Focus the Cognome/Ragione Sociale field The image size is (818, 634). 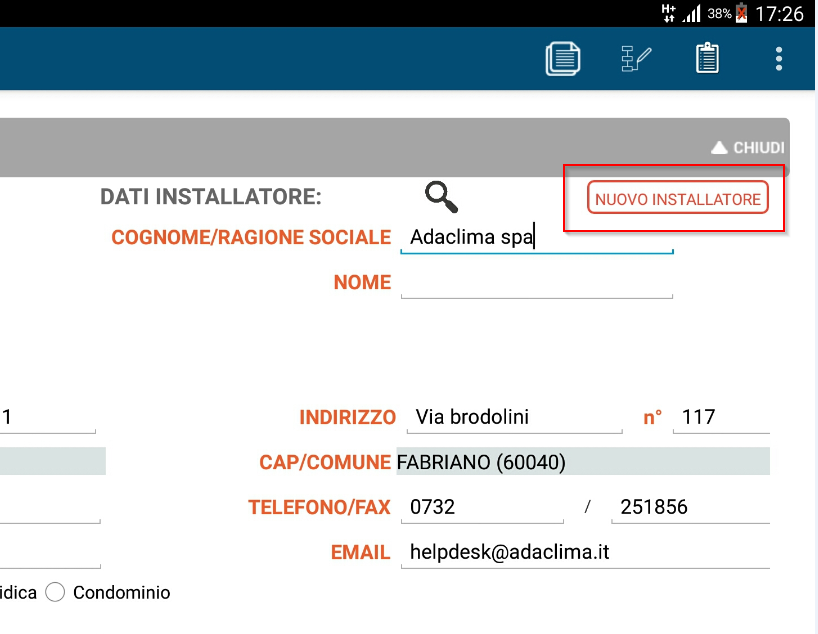click(x=537, y=237)
